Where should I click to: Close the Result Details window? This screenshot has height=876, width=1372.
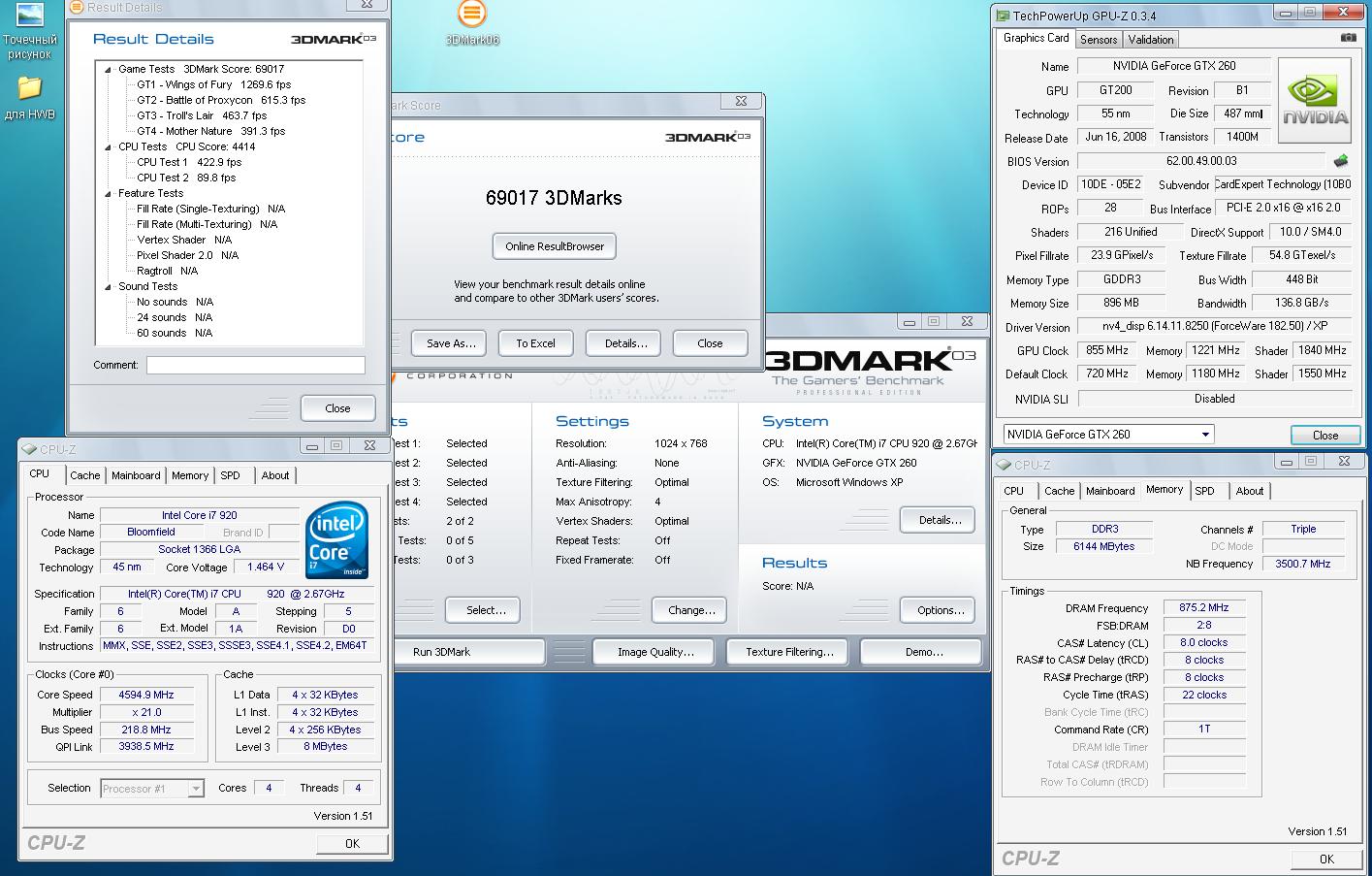[x=337, y=408]
